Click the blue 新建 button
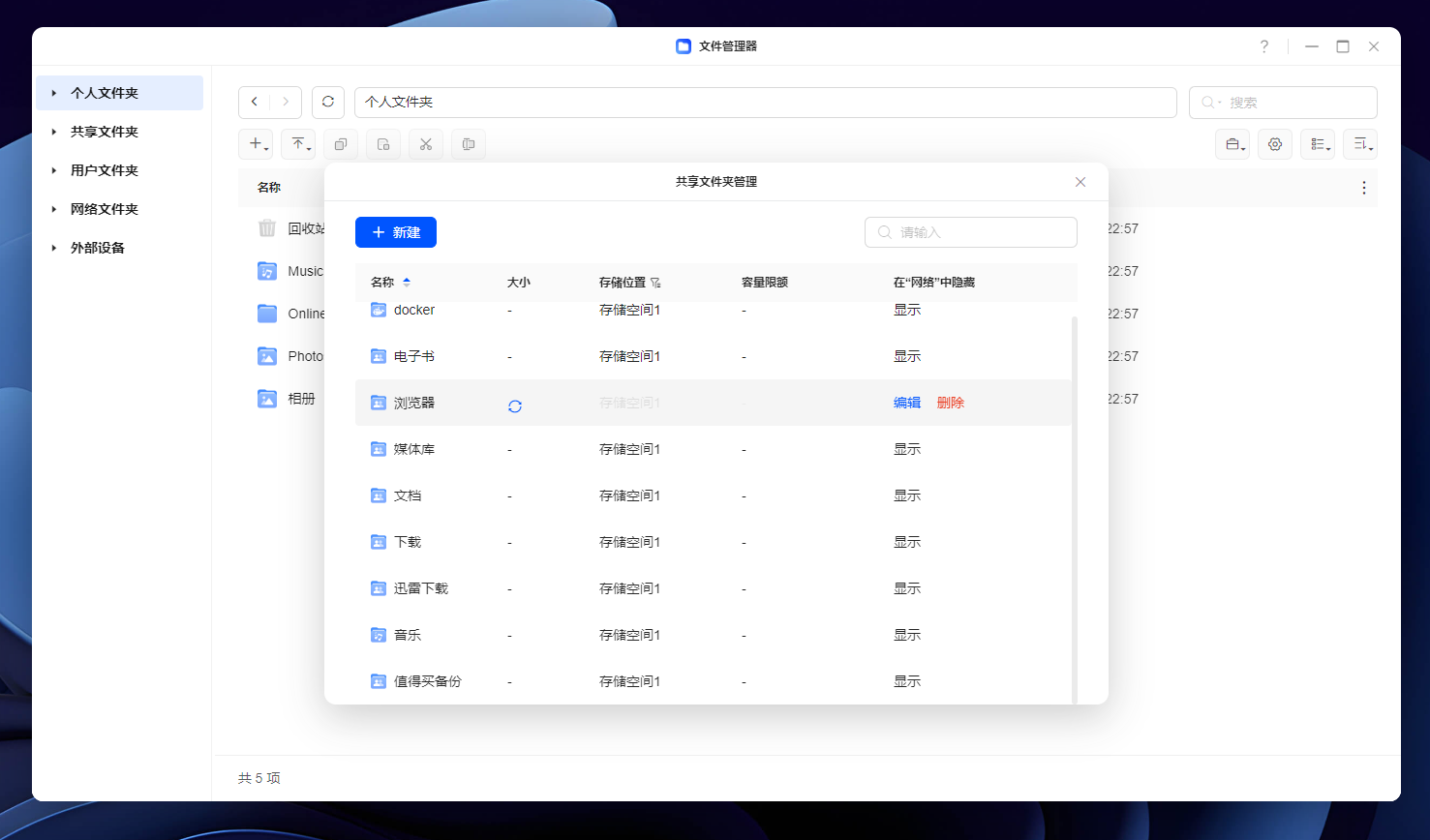Viewport: 1430px width, 840px height. click(x=396, y=232)
